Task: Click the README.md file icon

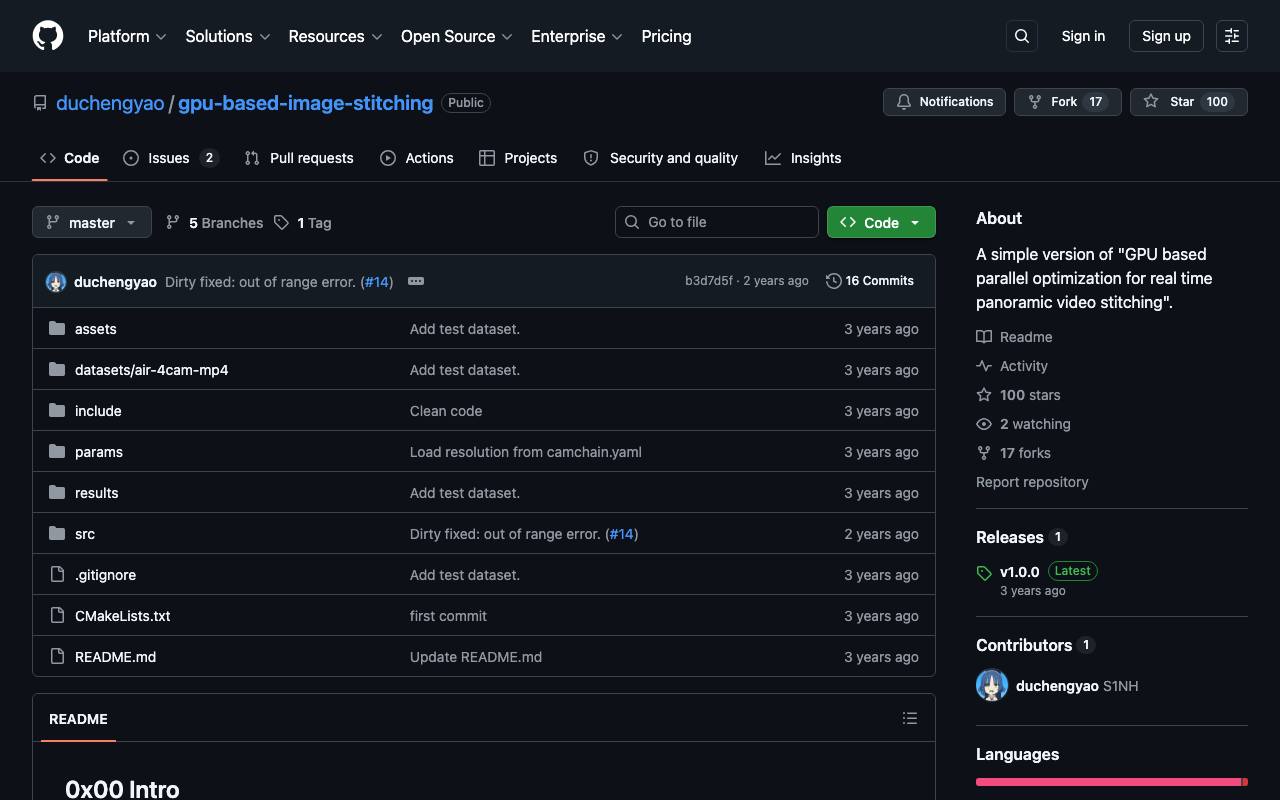Action: click(57, 657)
